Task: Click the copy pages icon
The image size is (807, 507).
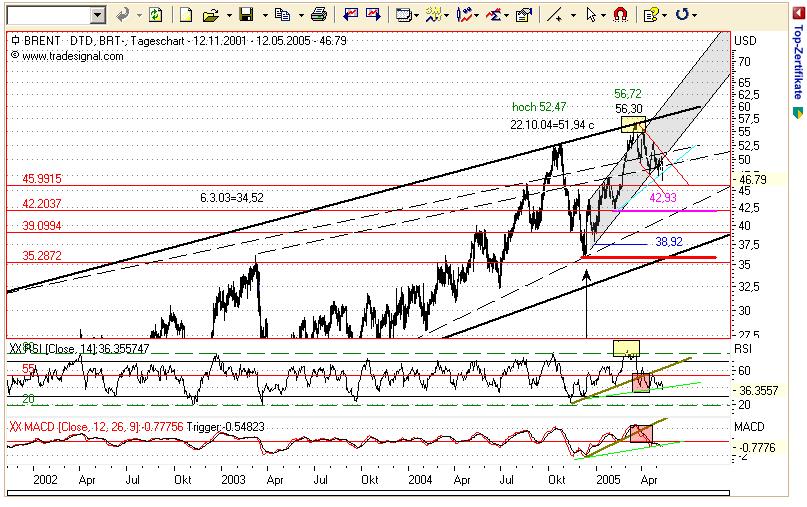Action: [x=282, y=15]
